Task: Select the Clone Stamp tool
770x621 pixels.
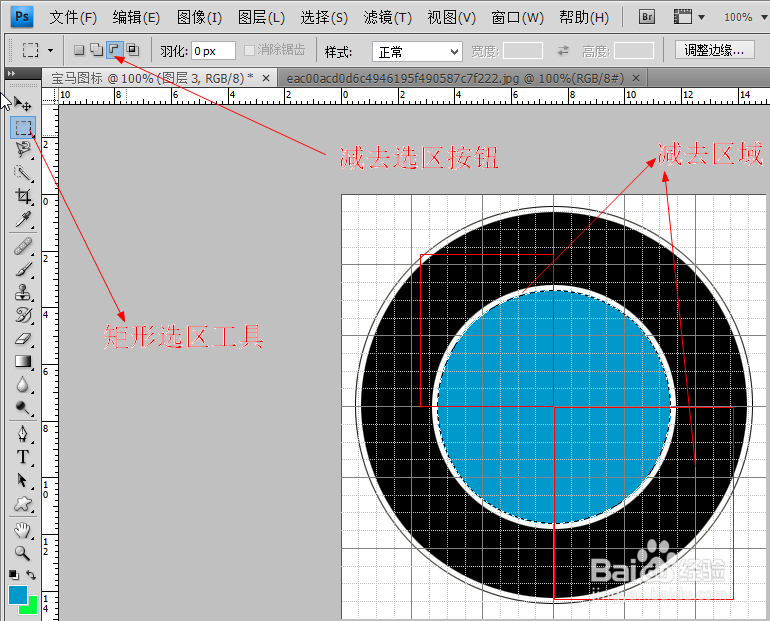Action: [23, 293]
